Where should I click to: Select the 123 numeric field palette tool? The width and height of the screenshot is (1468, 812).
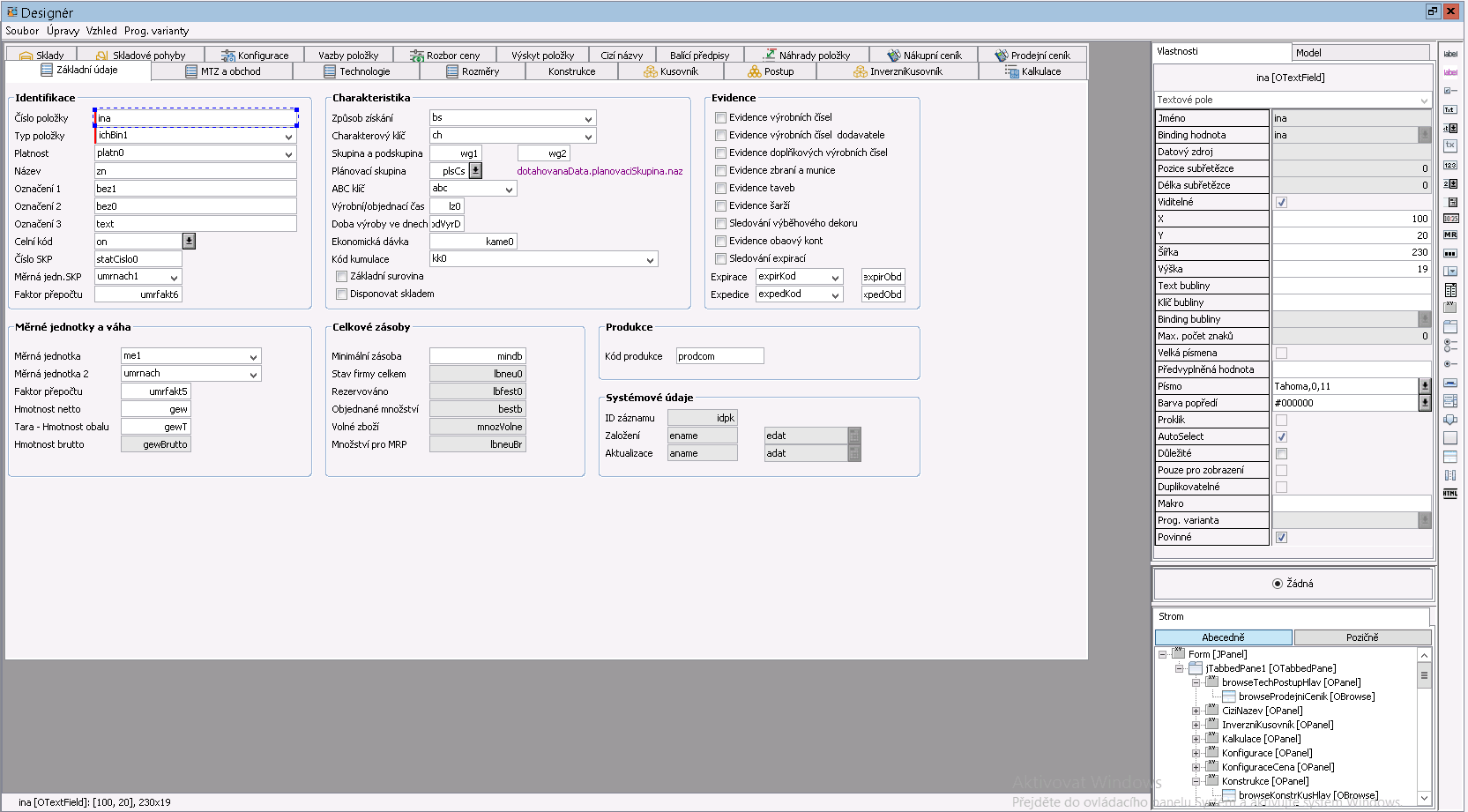(x=1450, y=166)
